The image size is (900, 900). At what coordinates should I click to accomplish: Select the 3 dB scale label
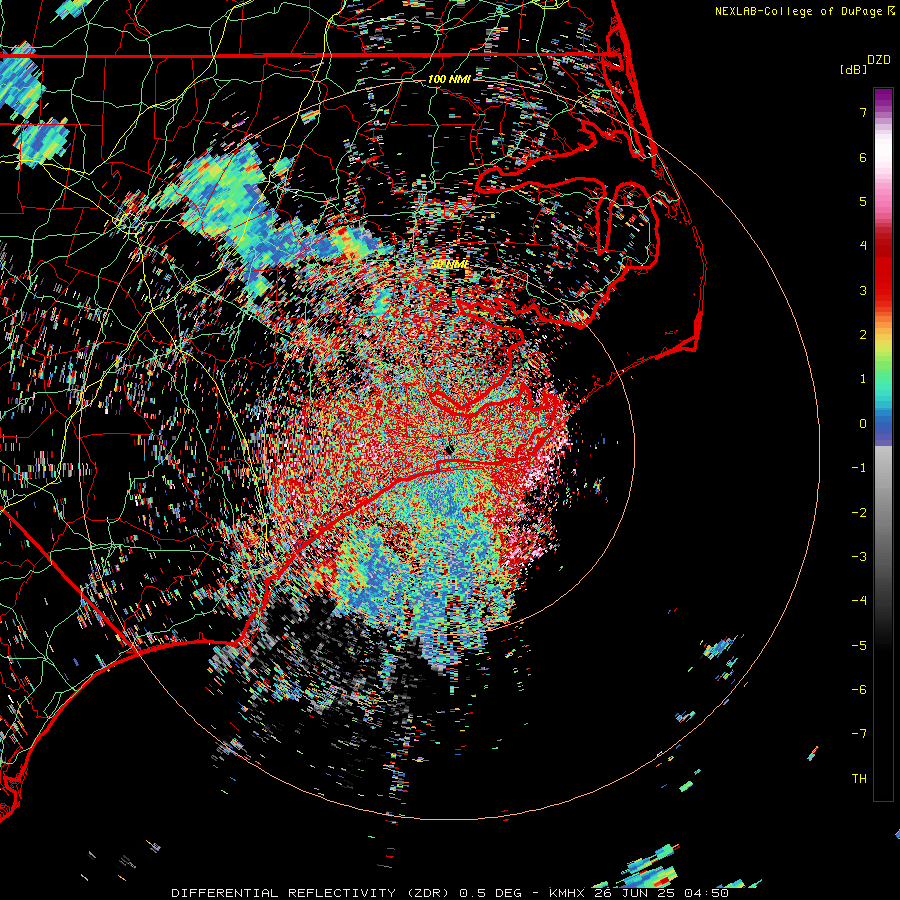coord(863,290)
